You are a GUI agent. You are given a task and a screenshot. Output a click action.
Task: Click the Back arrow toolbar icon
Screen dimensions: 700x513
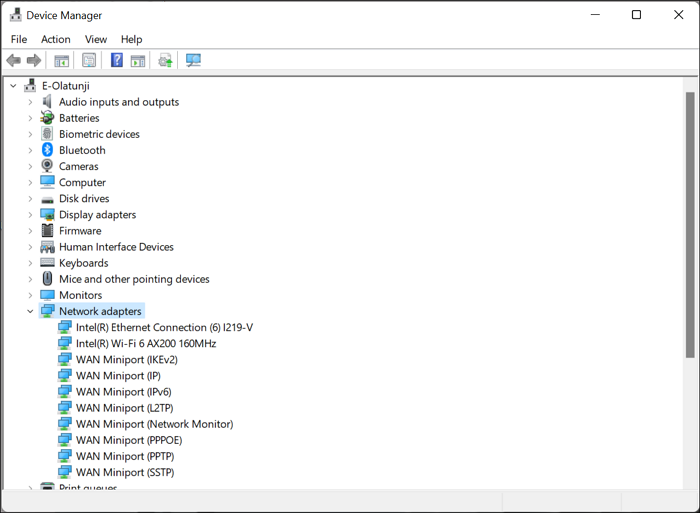pos(14,60)
